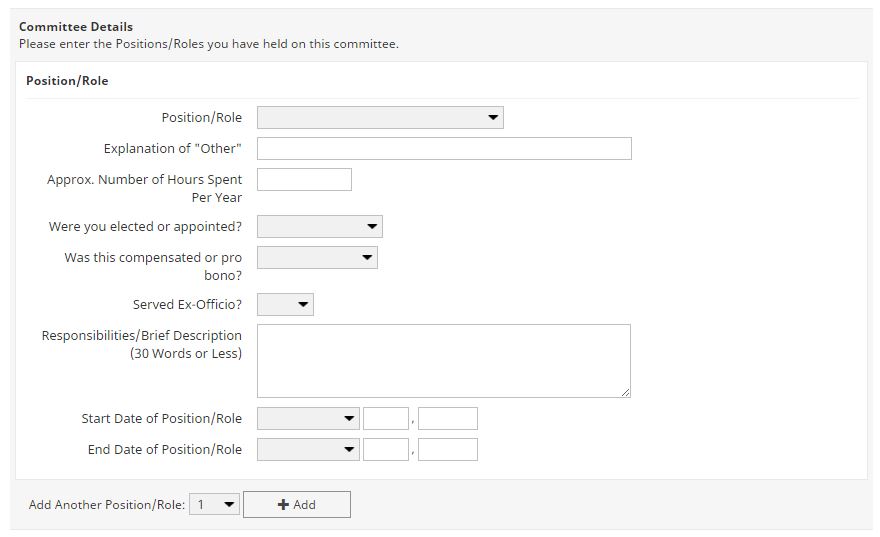The image size is (880, 537).
Task: Click the Start Date year field
Action: (x=447, y=419)
